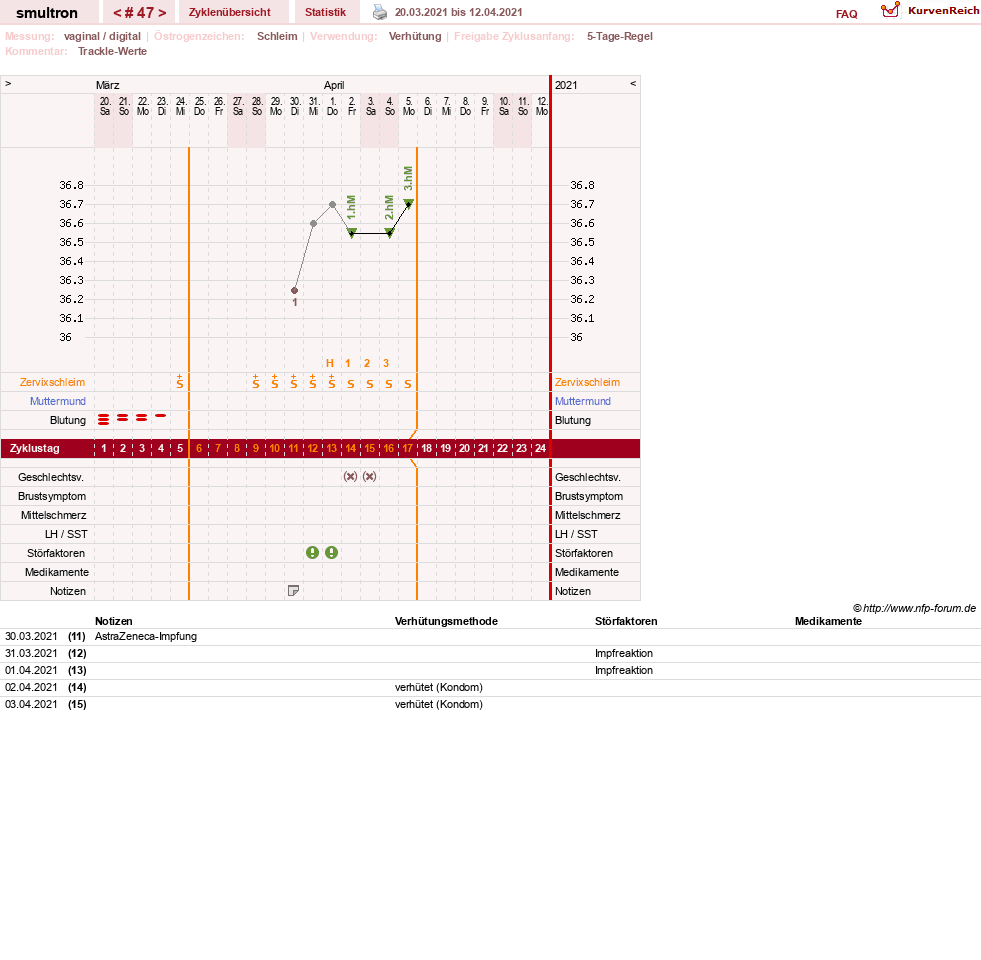Image resolution: width=981 pixels, height=960 pixels.
Task: Select the bleeding symbol on cycle day 1
Action: (104, 419)
